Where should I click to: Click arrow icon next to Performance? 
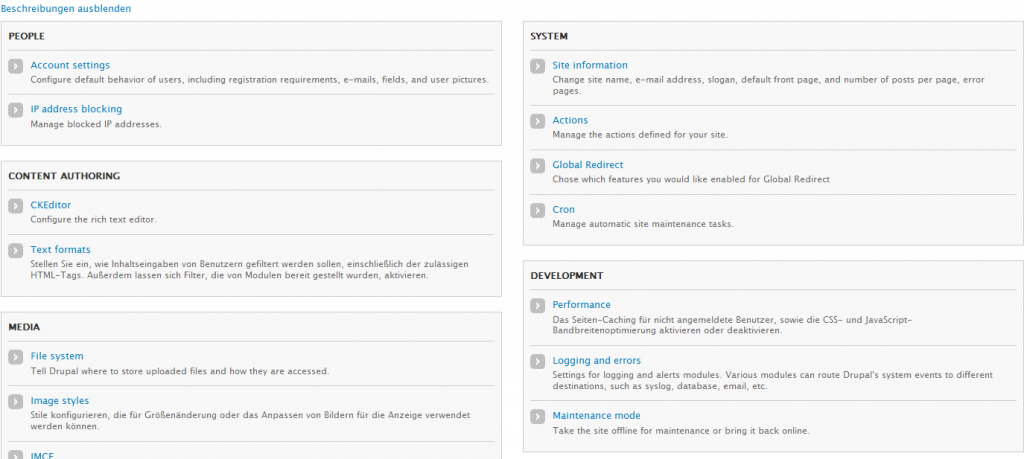coord(537,306)
